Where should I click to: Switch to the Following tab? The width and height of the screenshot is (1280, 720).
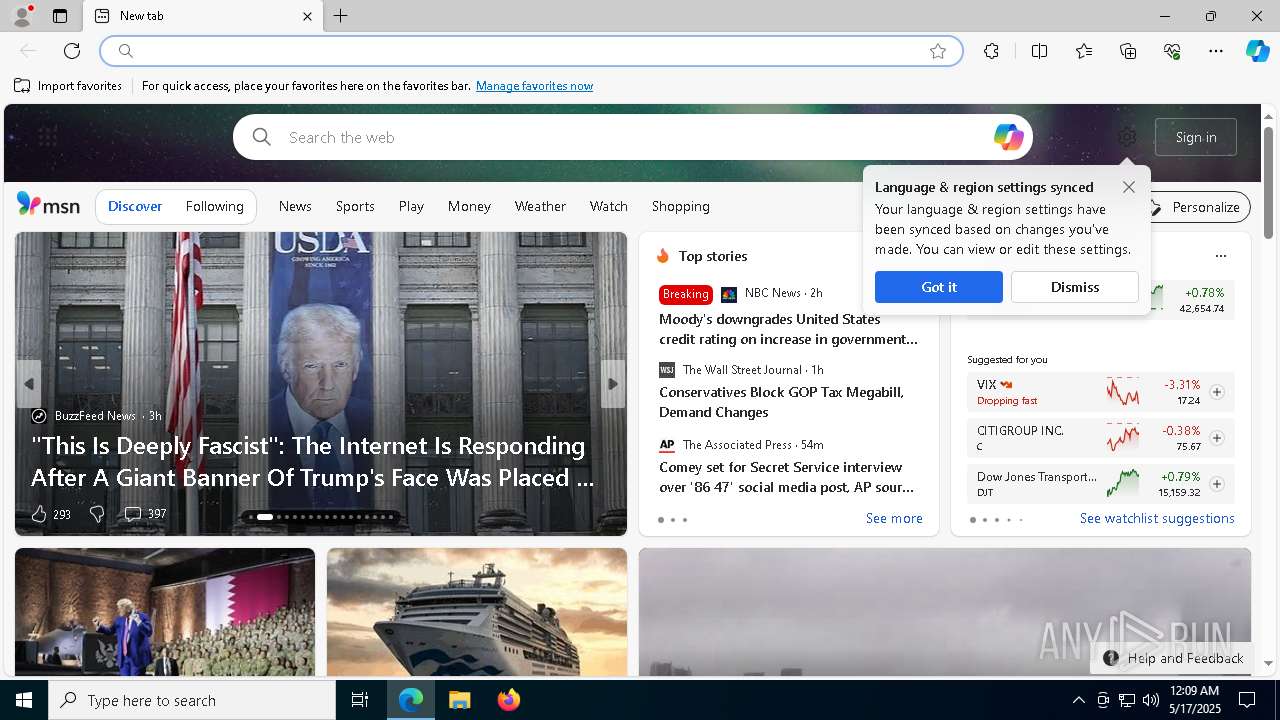click(x=214, y=206)
